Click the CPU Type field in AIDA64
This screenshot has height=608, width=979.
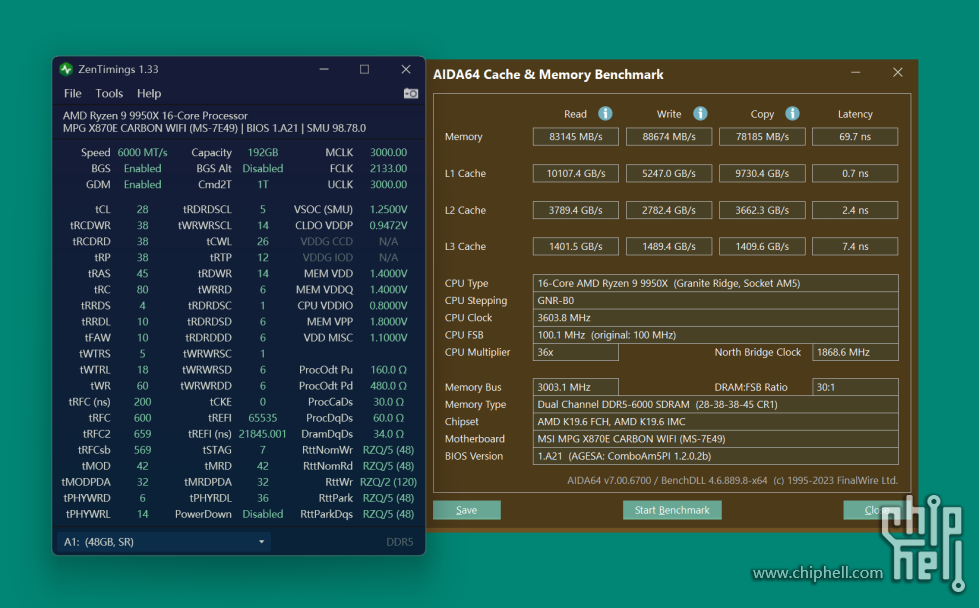click(x=716, y=283)
